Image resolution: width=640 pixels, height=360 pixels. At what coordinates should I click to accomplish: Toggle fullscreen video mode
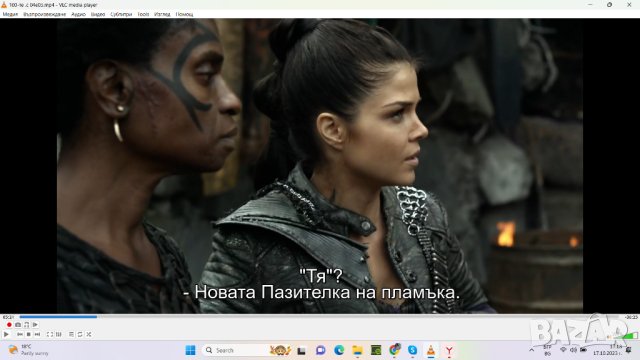pyautogui.click(x=50, y=334)
